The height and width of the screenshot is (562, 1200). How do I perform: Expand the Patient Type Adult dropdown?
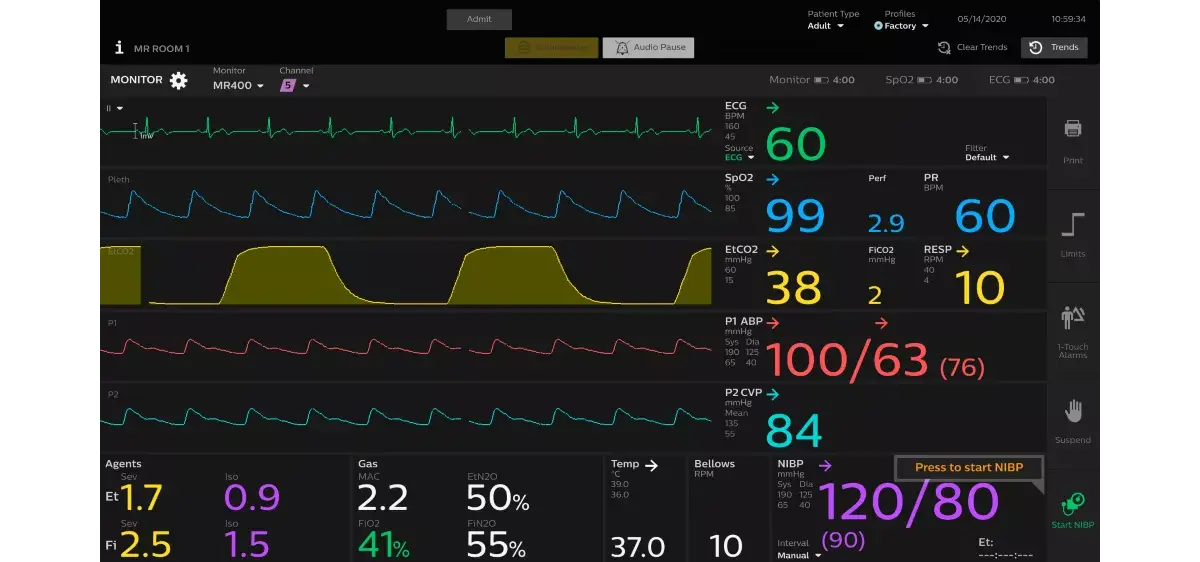tap(826, 26)
